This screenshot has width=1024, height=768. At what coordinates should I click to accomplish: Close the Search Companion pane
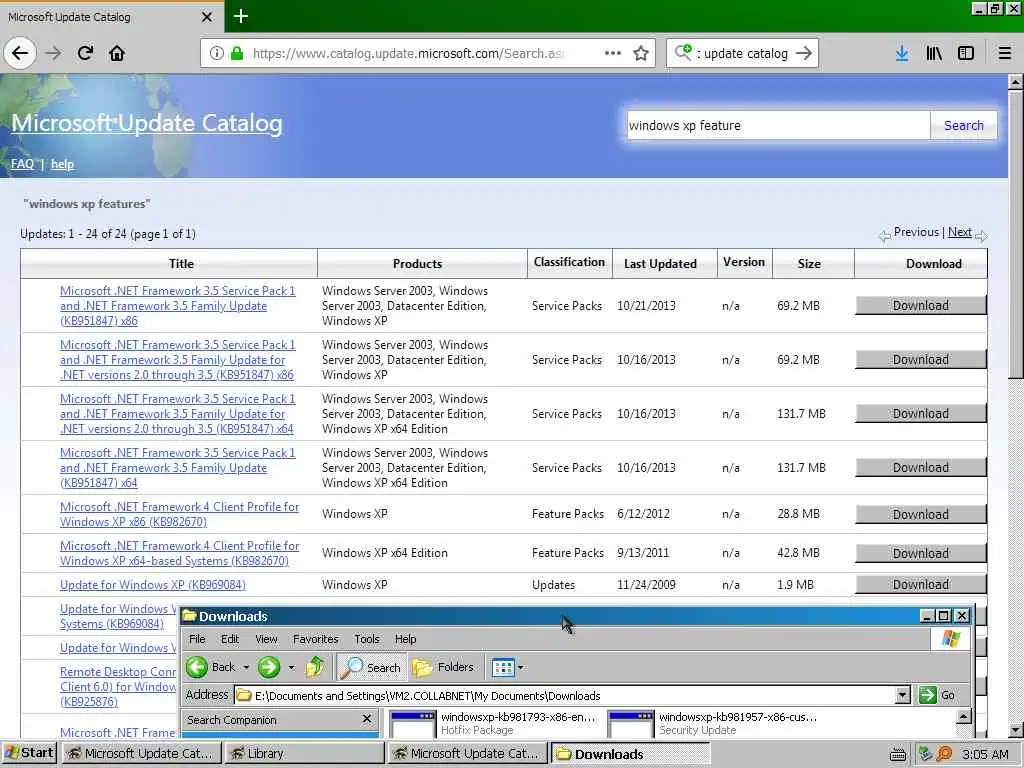coord(367,719)
